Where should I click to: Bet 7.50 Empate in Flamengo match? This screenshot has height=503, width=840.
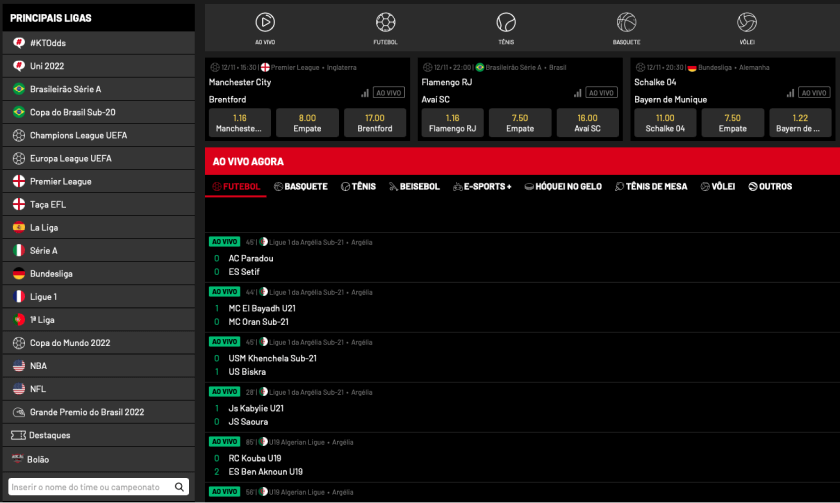coord(520,123)
